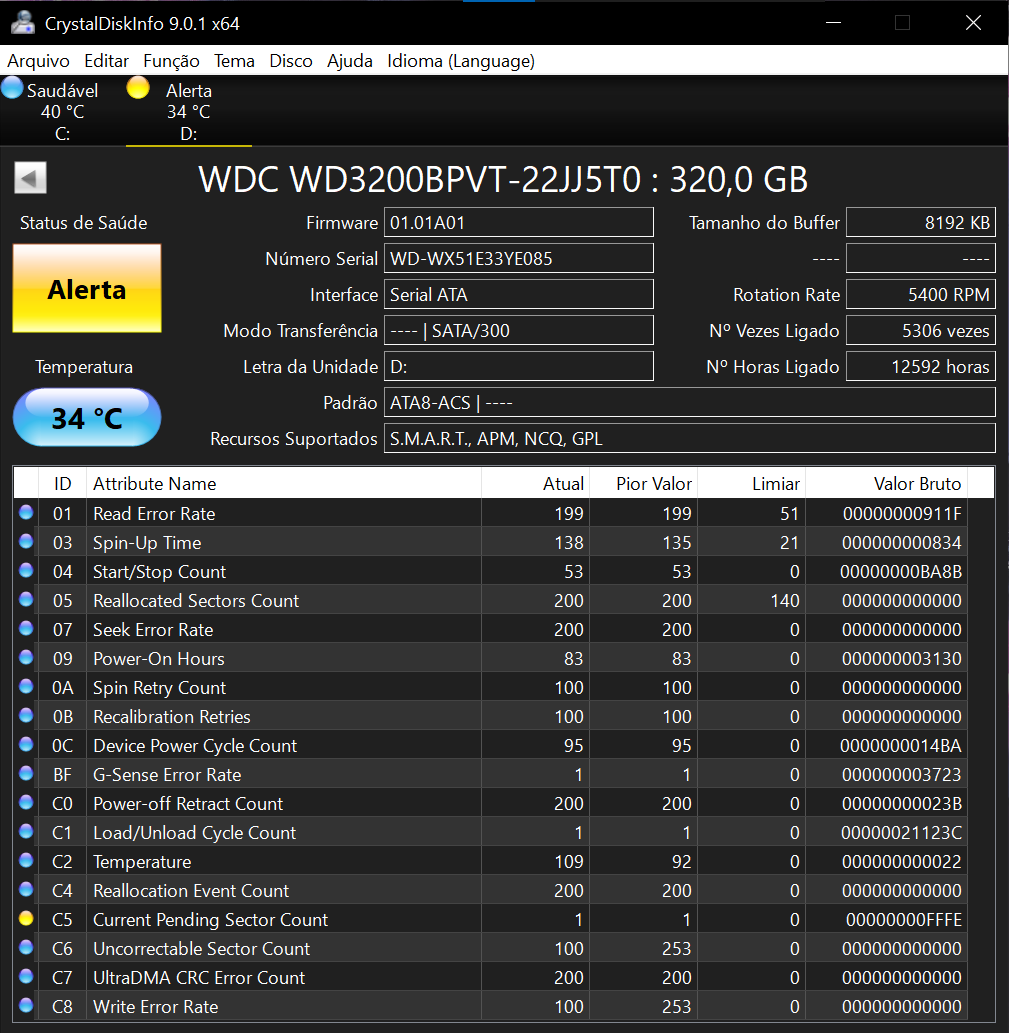Click the status dot for Device Power Cycle Count
Image resolution: width=1009 pixels, height=1033 pixels.
coord(26,744)
